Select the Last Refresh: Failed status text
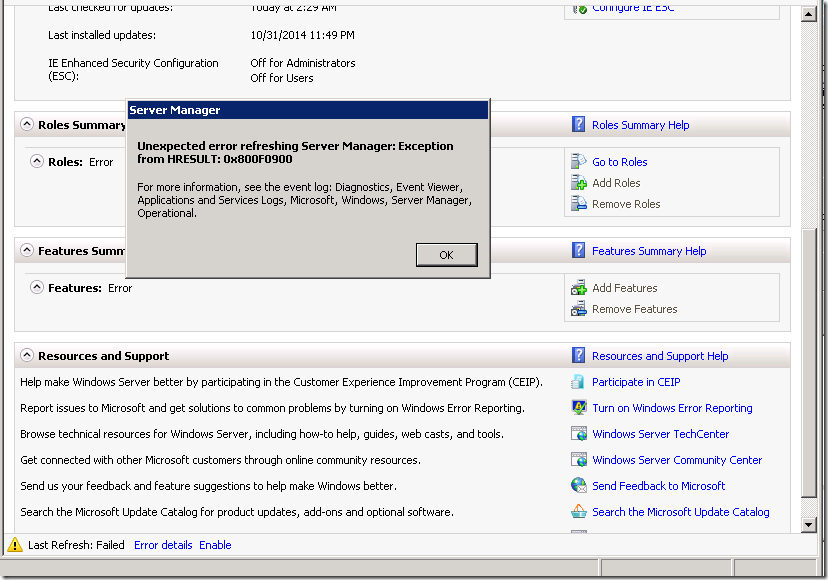Screen dimensions: 828x580 76,545
